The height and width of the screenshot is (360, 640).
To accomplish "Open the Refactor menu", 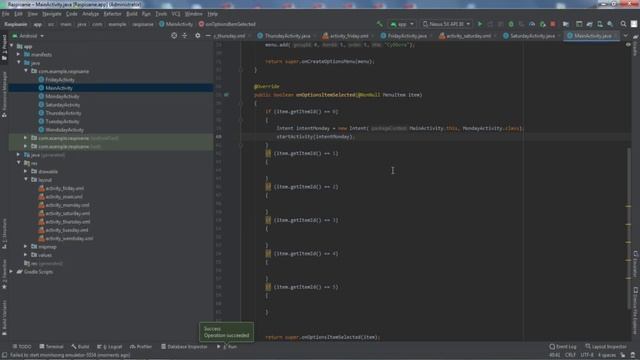I will coord(112,14).
